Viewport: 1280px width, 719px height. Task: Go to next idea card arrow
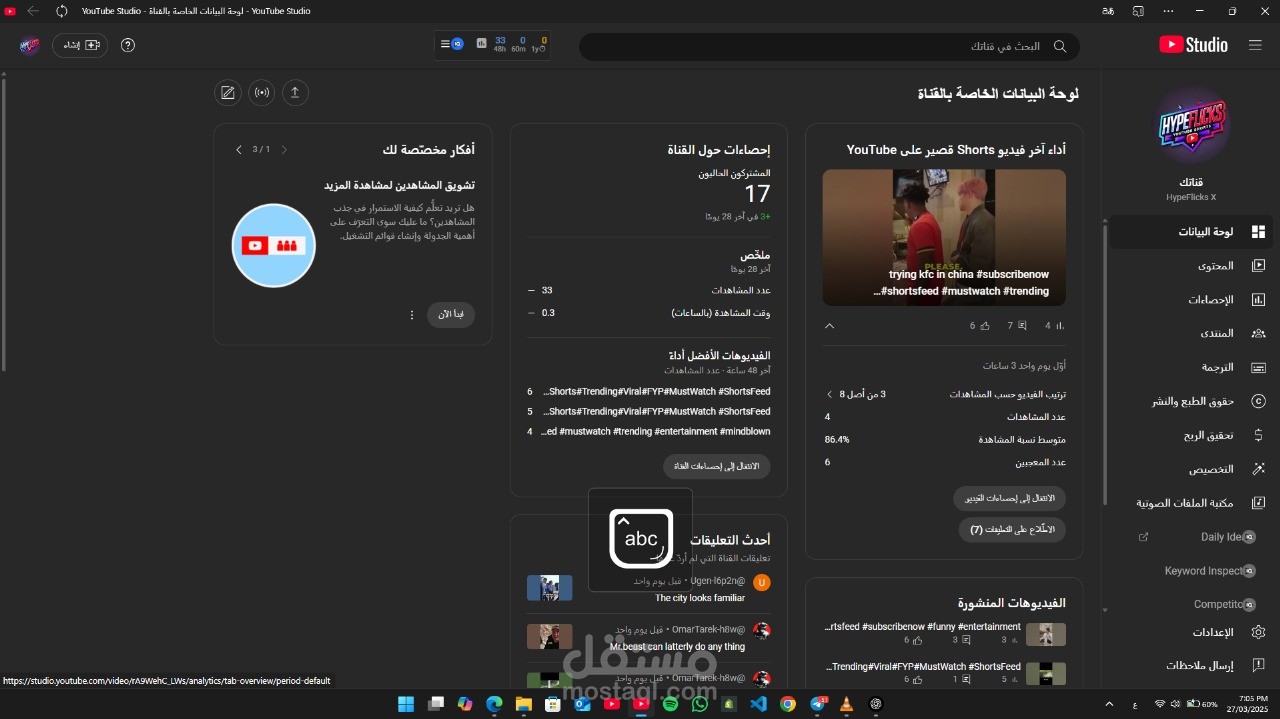238,149
